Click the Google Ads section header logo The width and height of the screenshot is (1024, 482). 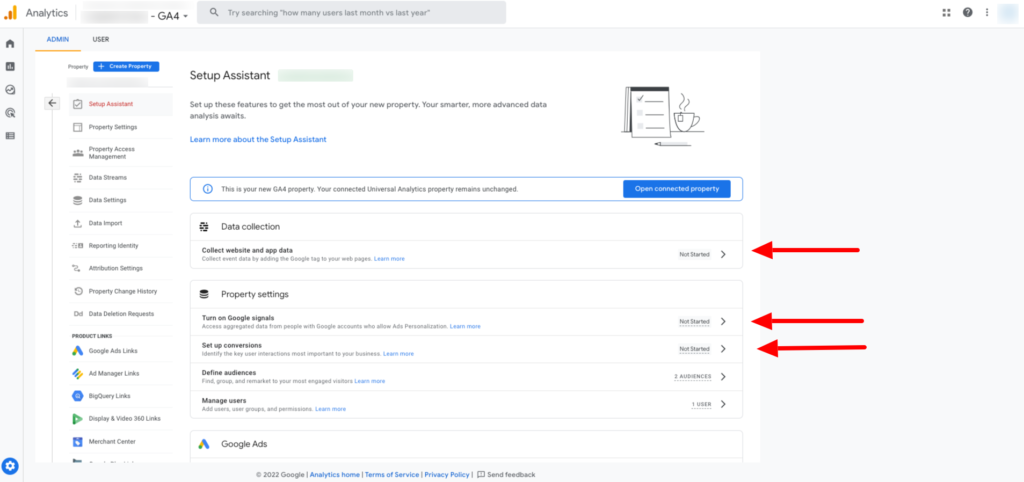pyautogui.click(x=204, y=444)
